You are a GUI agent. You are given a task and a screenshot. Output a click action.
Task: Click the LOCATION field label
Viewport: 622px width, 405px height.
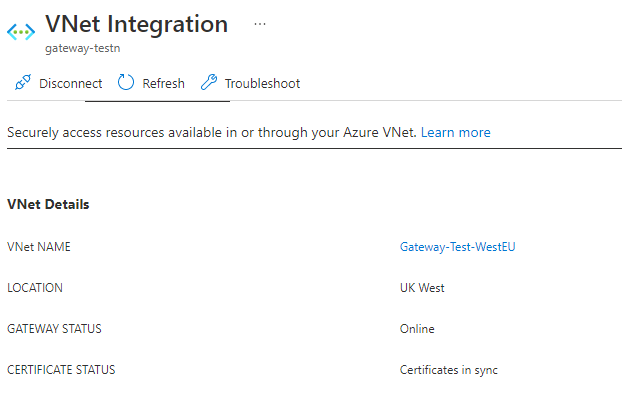click(x=35, y=287)
